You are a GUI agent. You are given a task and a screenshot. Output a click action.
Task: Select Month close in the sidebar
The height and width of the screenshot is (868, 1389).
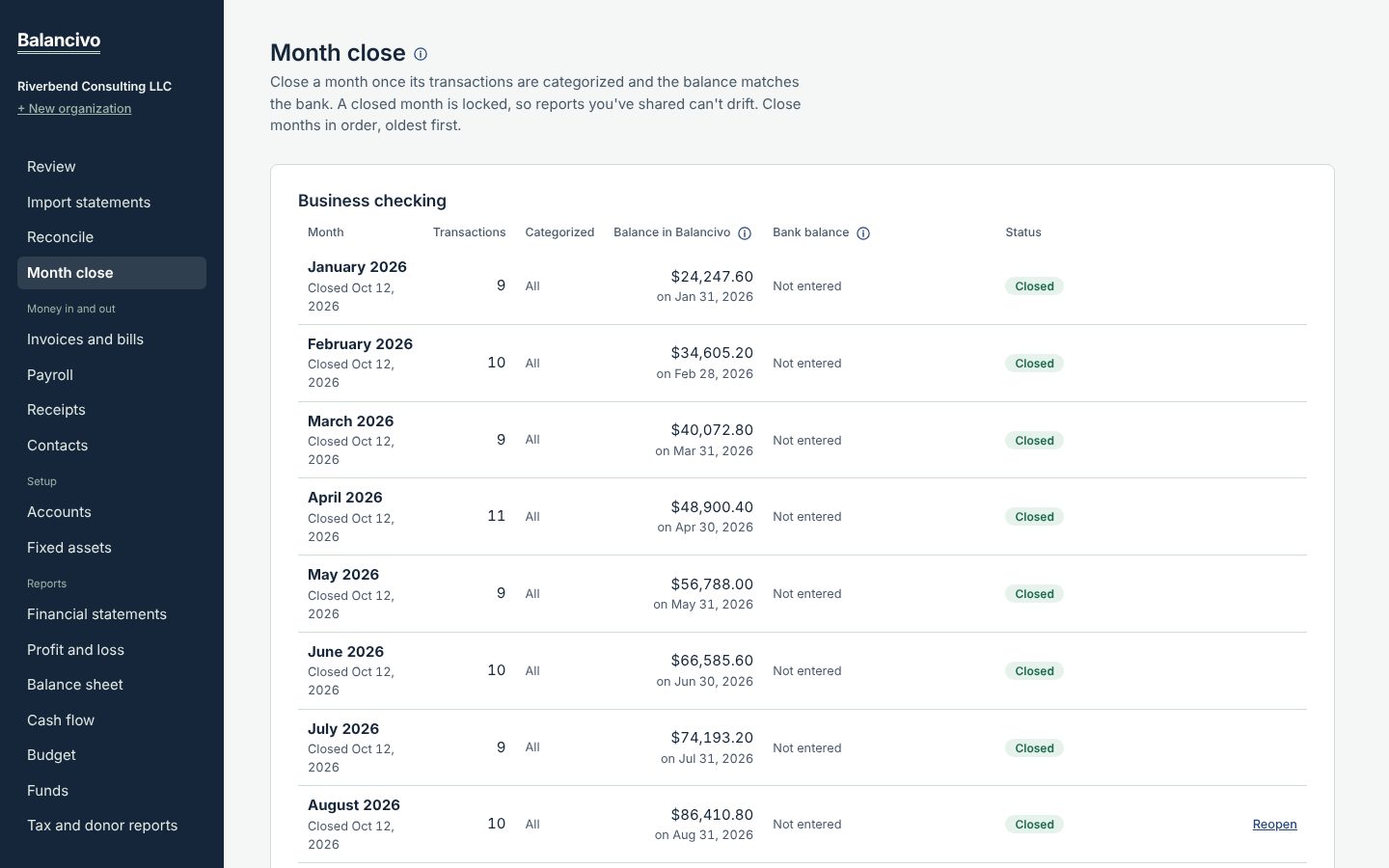(112, 273)
